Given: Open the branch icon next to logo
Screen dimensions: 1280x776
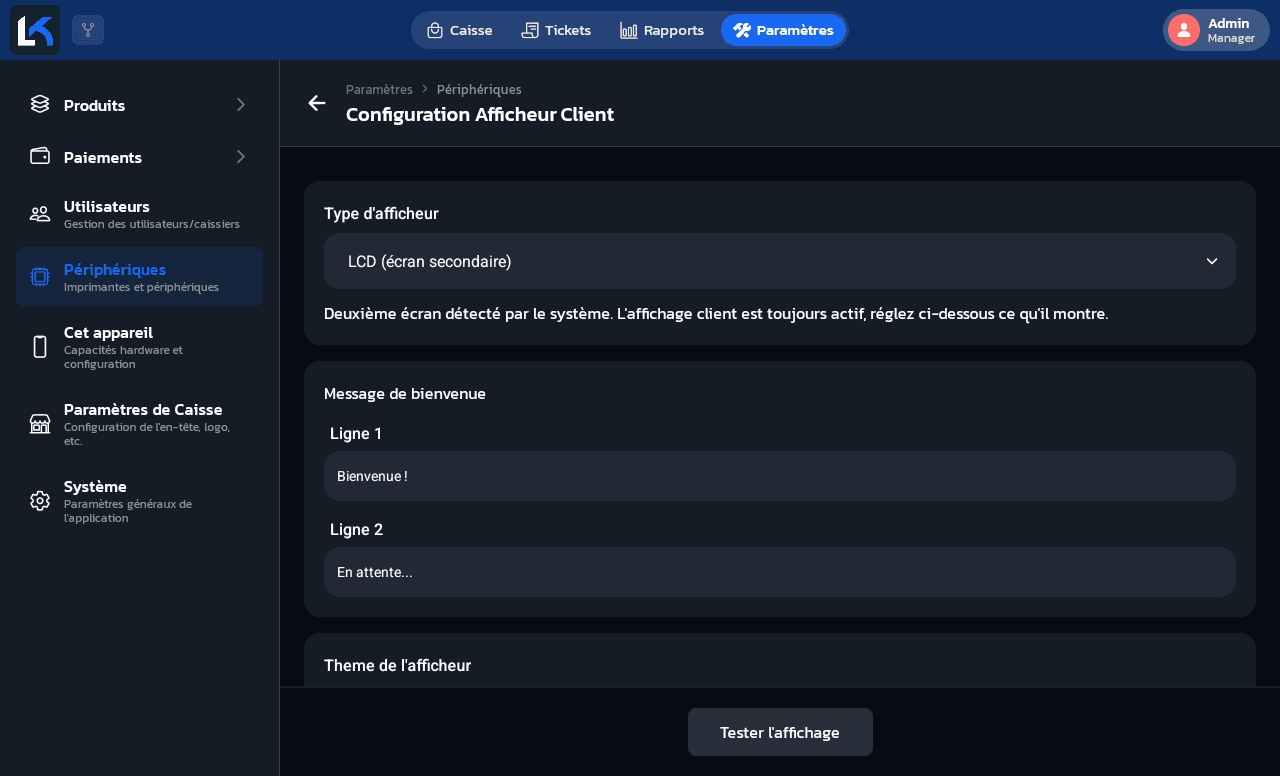Looking at the screenshot, I should pos(88,30).
